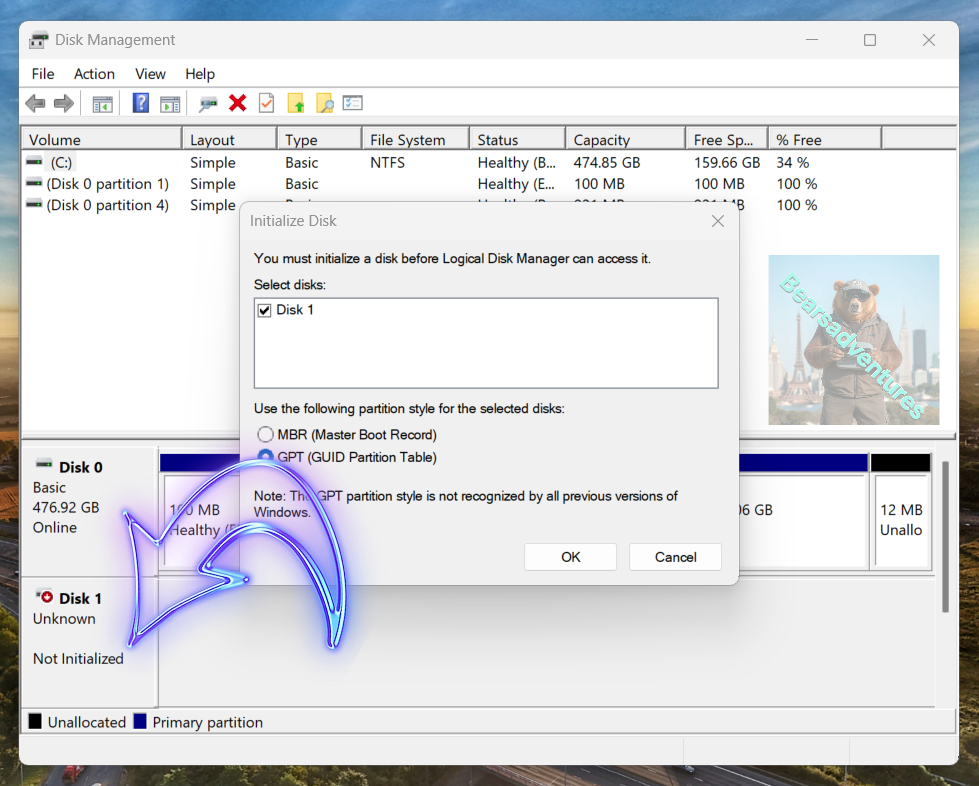Click the Forward arrow in the toolbar

point(64,103)
